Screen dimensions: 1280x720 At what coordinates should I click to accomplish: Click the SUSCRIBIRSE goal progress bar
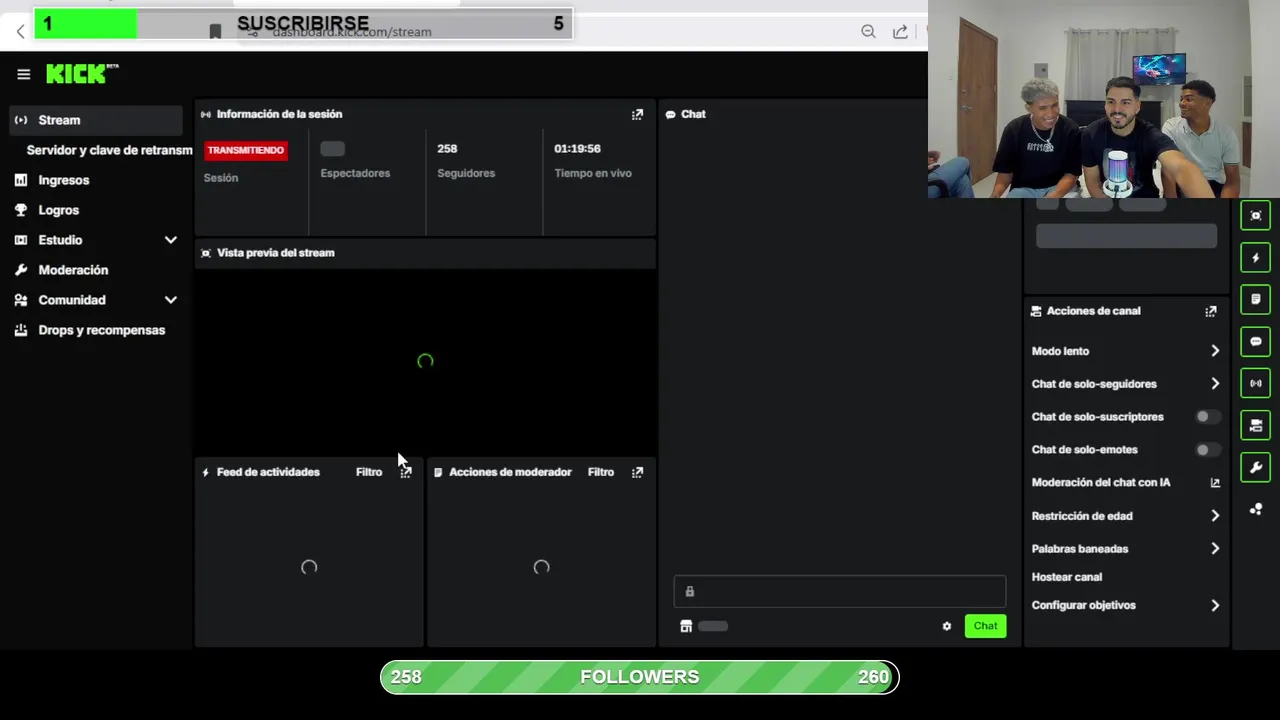point(303,23)
